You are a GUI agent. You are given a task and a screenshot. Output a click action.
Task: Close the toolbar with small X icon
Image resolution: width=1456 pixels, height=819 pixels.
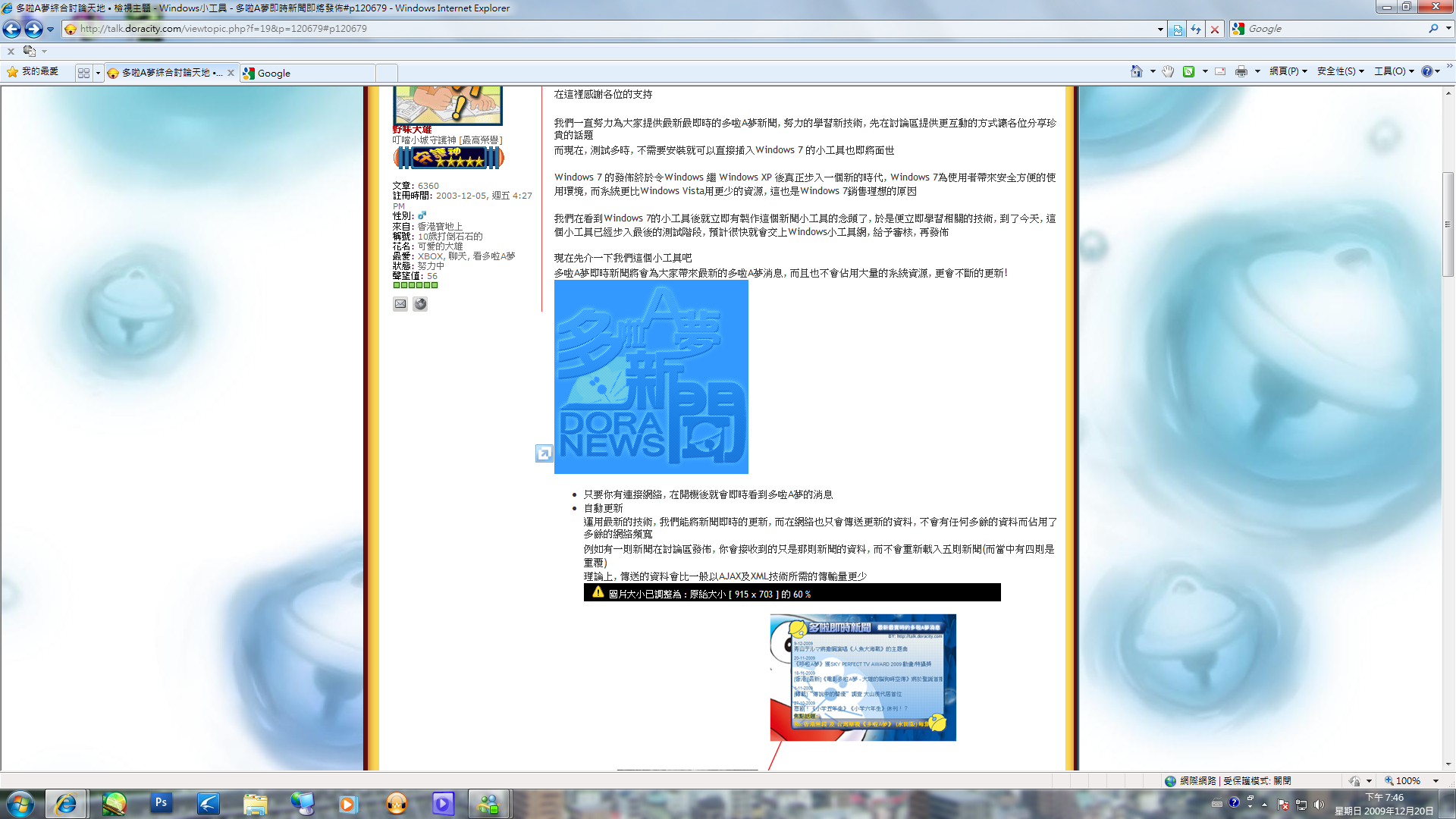click(x=11, y=52)
